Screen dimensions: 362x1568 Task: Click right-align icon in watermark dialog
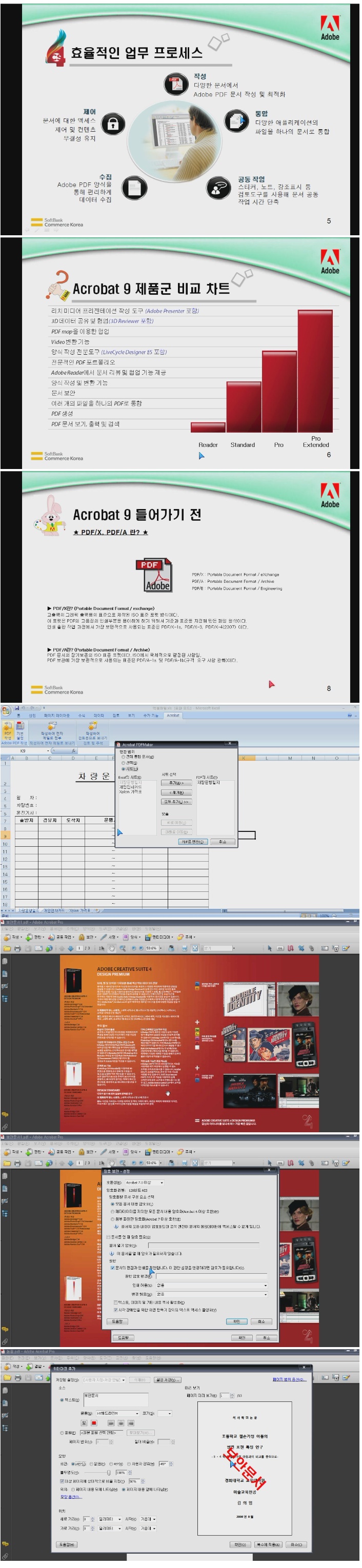coord(130,1423)
